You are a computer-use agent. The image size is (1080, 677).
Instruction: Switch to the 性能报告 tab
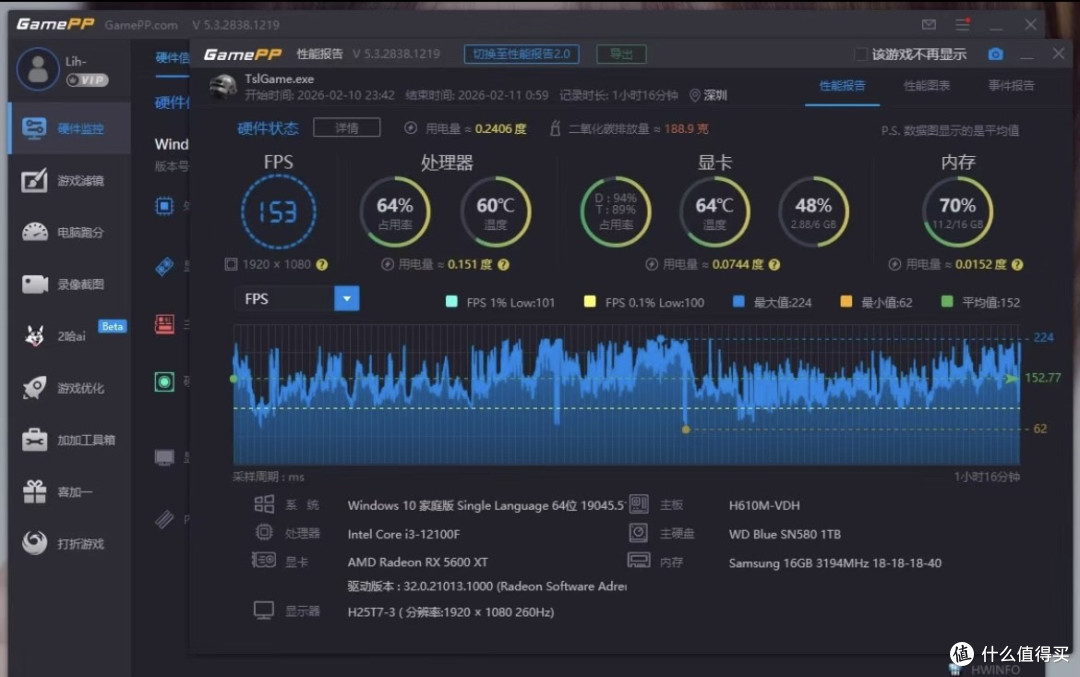842,85
